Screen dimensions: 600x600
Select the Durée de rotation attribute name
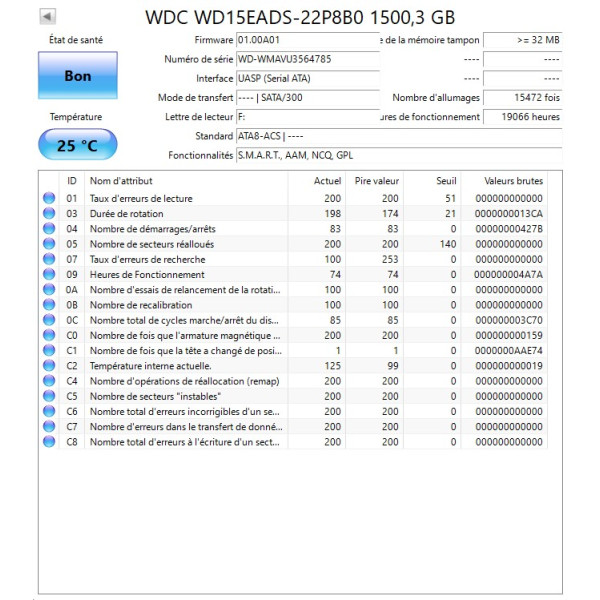click(x=127, y=214)
